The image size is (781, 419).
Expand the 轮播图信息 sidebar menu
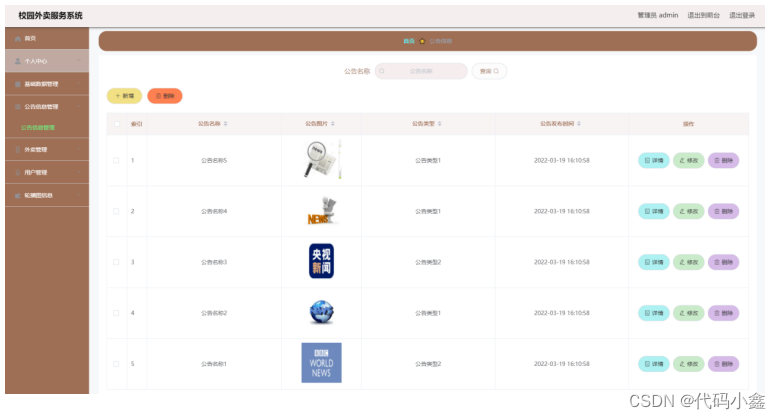pos(47,195)
